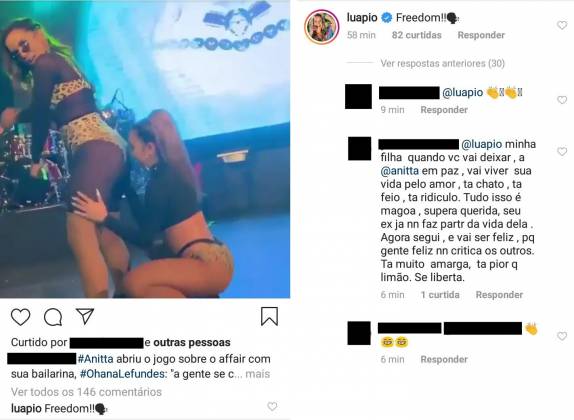Open @anitta mention in long reply
Screen dimensions: 574x420
coord(399,171)
